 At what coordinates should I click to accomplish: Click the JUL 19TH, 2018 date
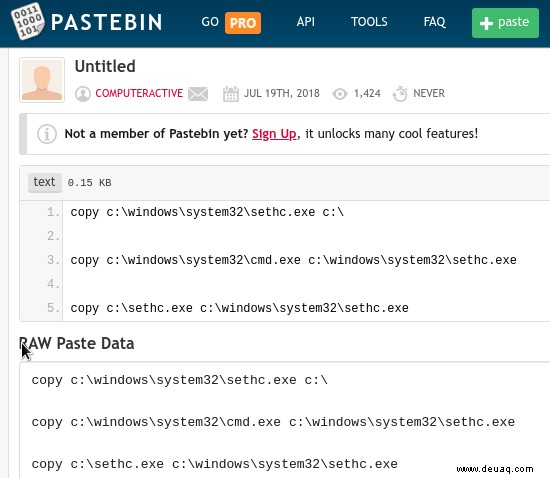click(282, 93)
